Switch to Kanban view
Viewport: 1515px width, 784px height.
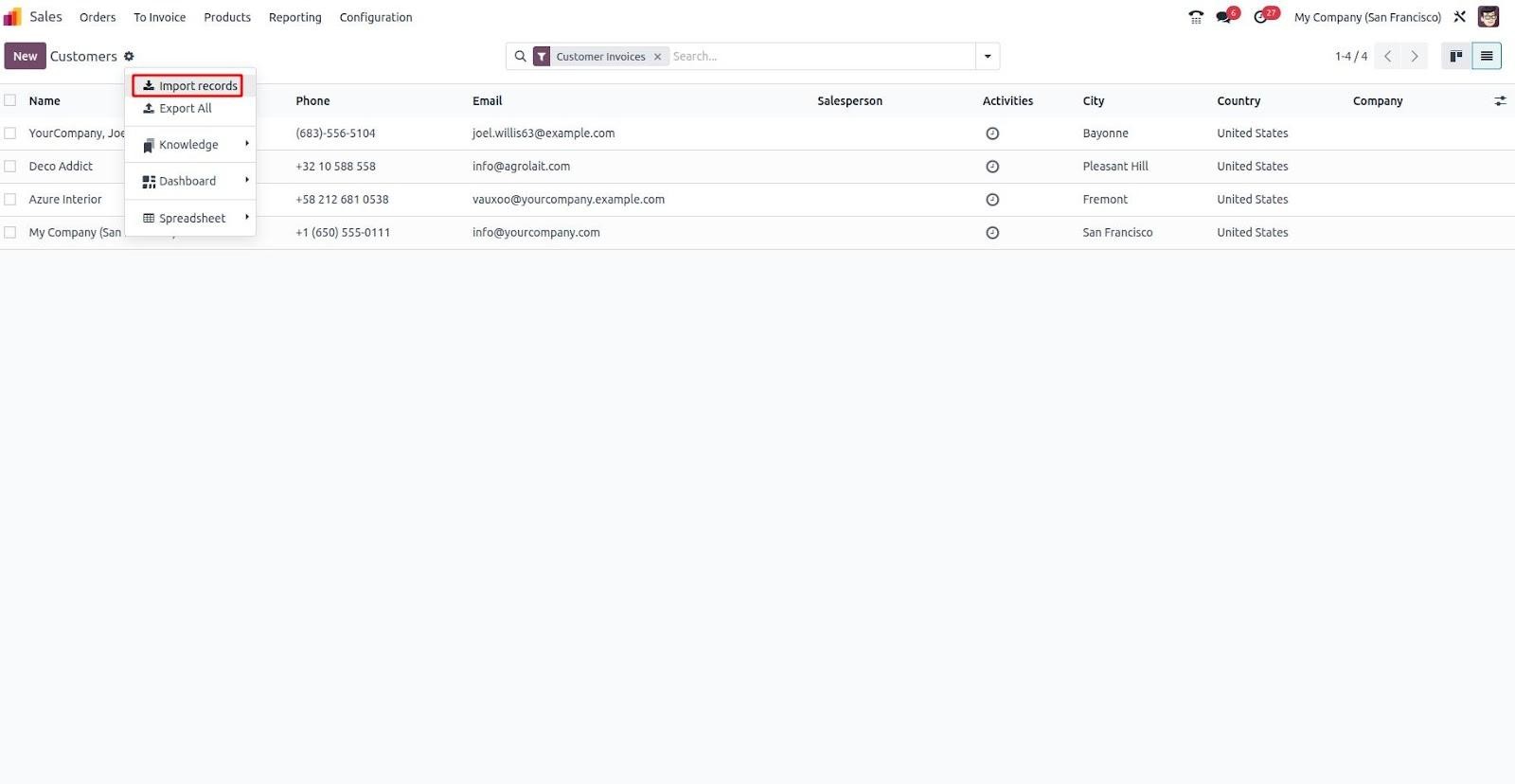(1456, 57)
